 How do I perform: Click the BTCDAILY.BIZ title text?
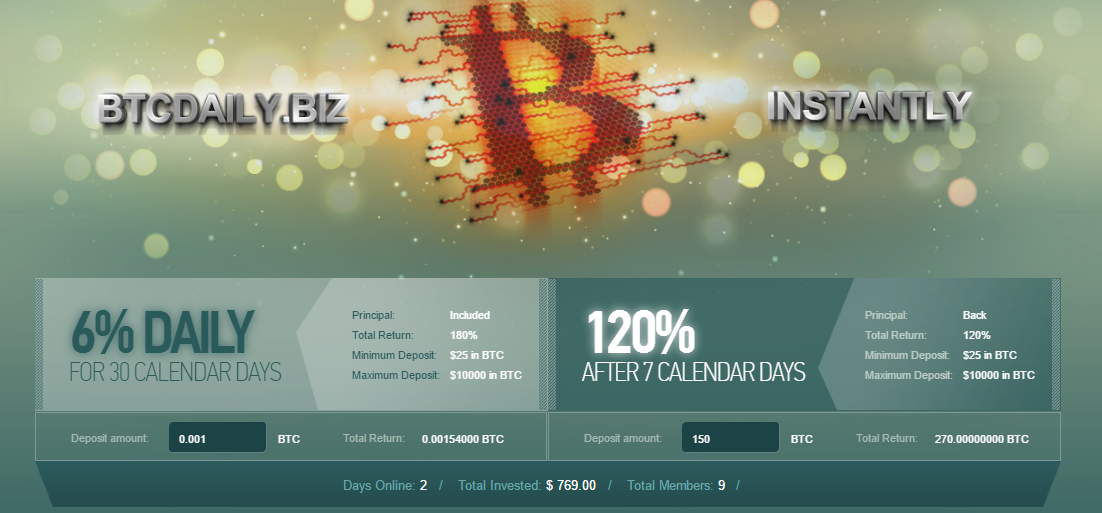click(x=223, y=109)
